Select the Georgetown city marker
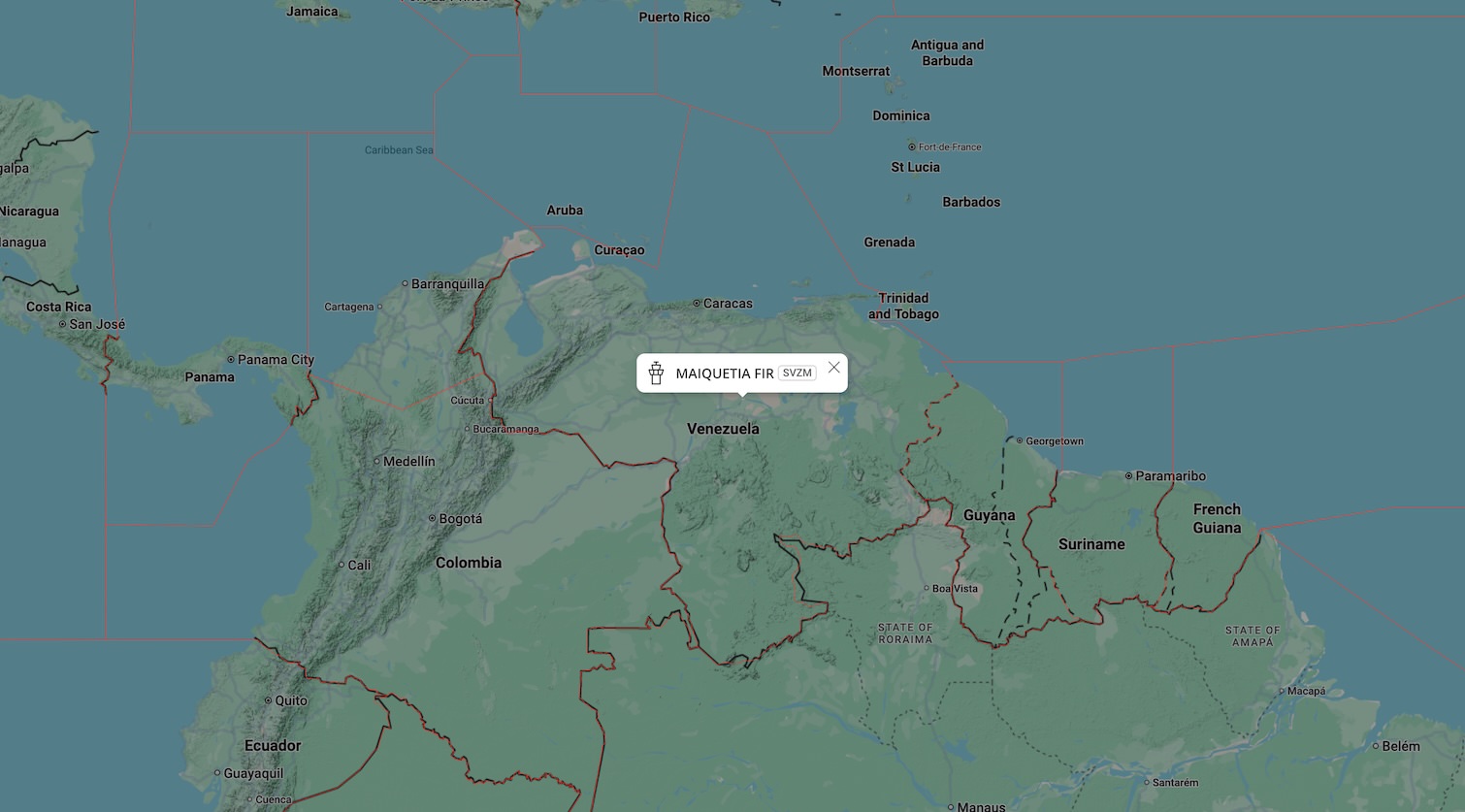This screenshot has height=812, width=1465. pos(1020,441)
